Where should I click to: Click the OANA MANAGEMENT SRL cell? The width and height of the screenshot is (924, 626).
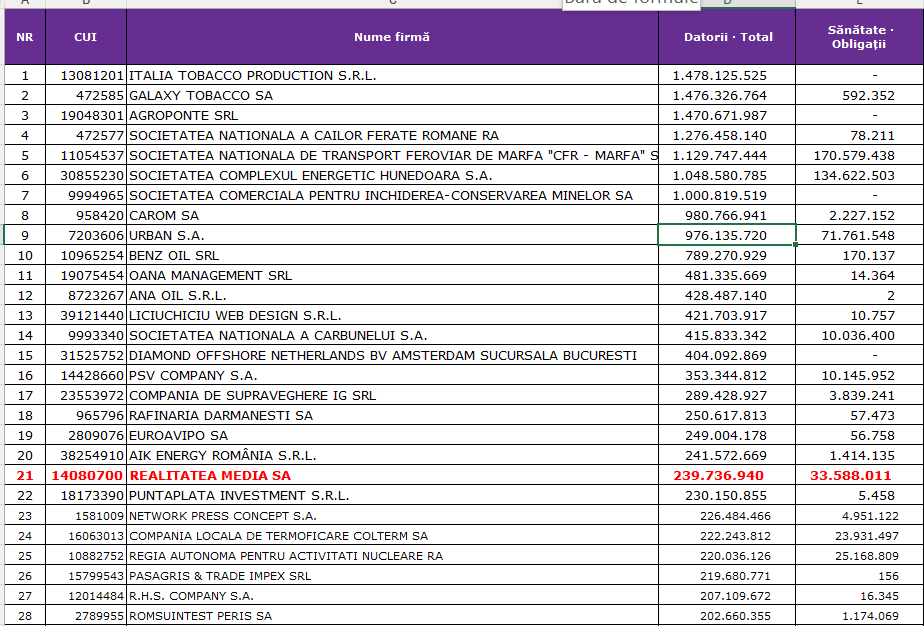click(210, 275)
